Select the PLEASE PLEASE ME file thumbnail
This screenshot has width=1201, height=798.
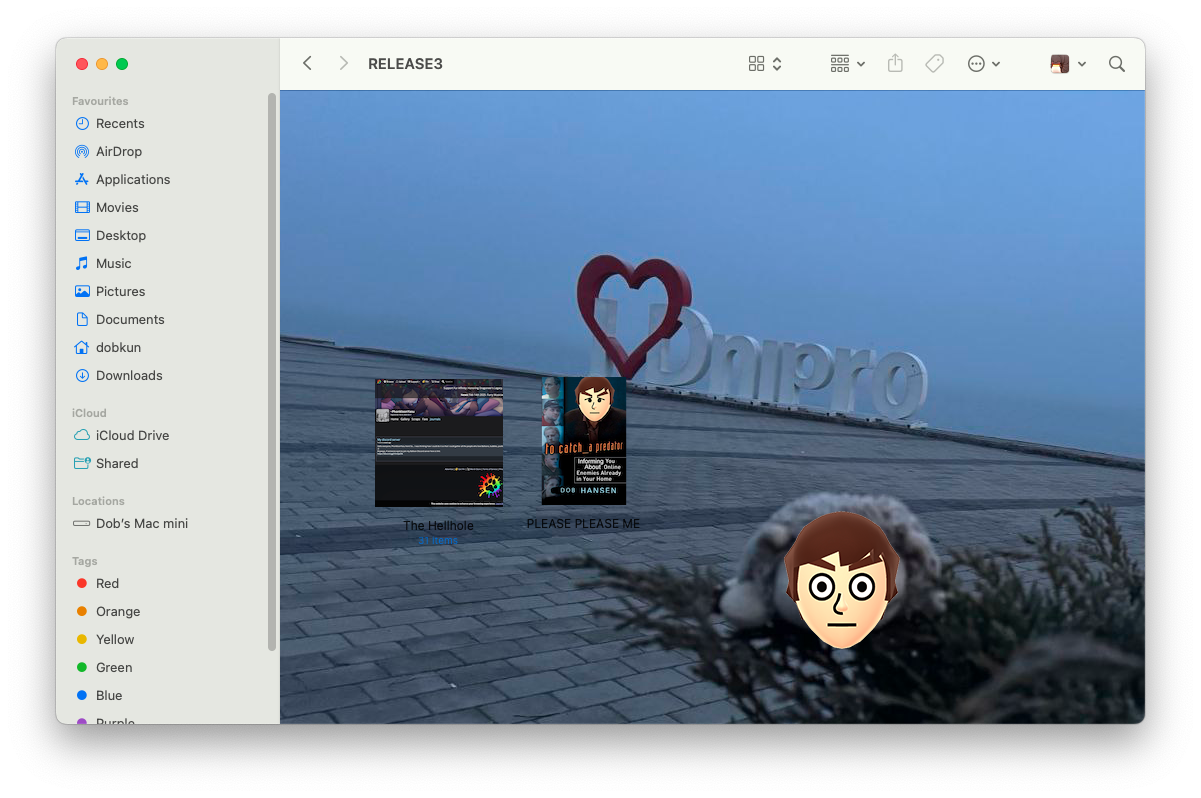(584, 441)
